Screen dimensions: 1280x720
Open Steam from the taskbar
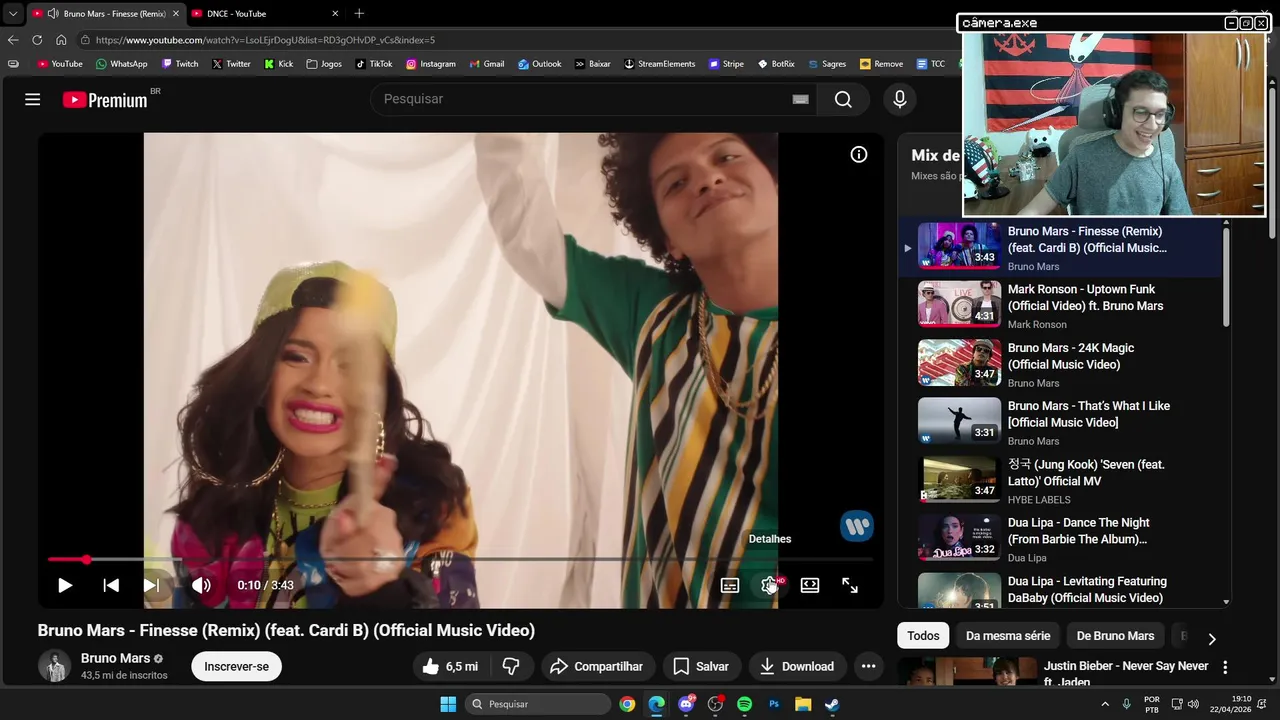pos(832,704)
